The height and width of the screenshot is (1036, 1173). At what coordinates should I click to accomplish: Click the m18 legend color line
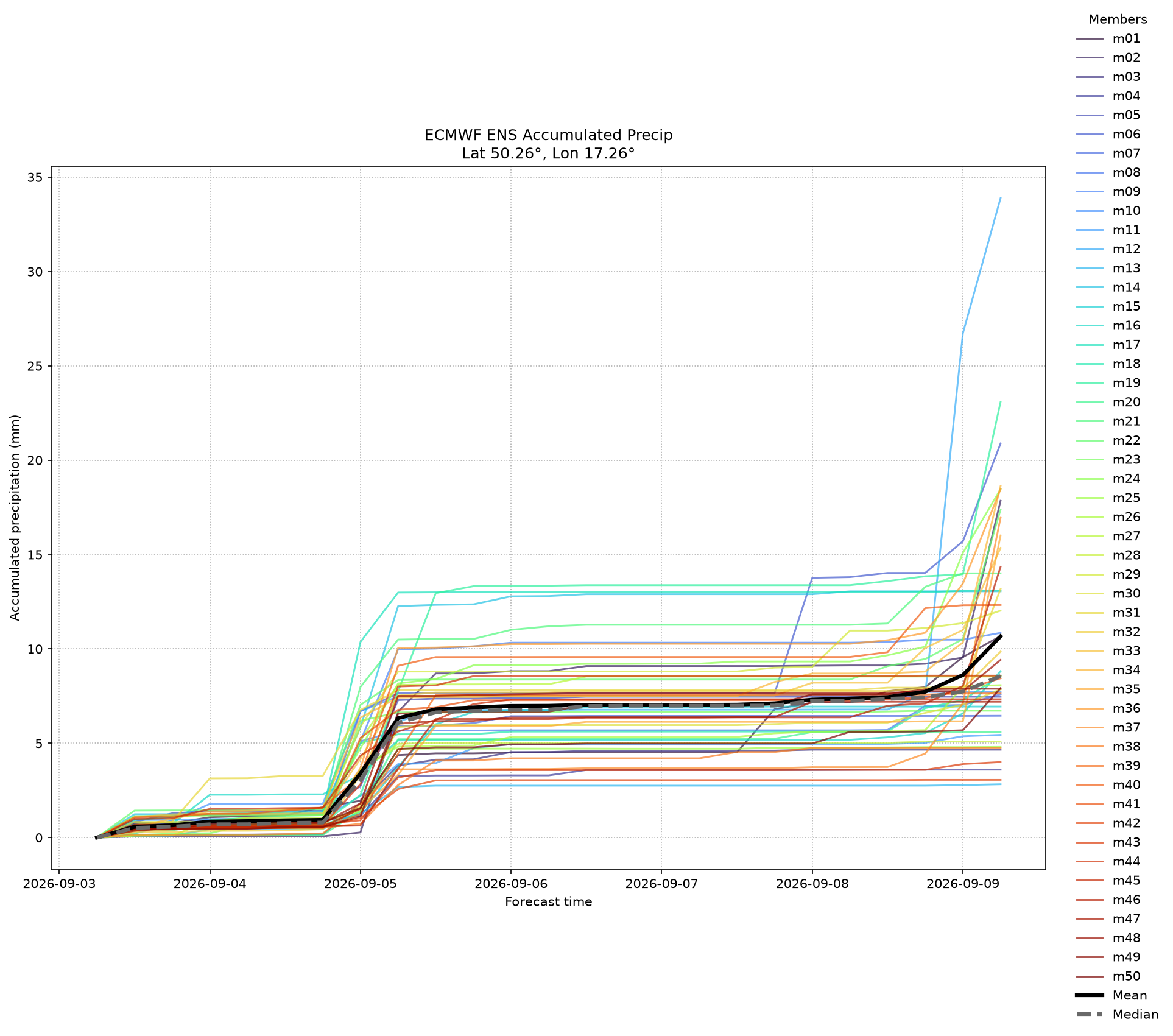(1090, 364)
